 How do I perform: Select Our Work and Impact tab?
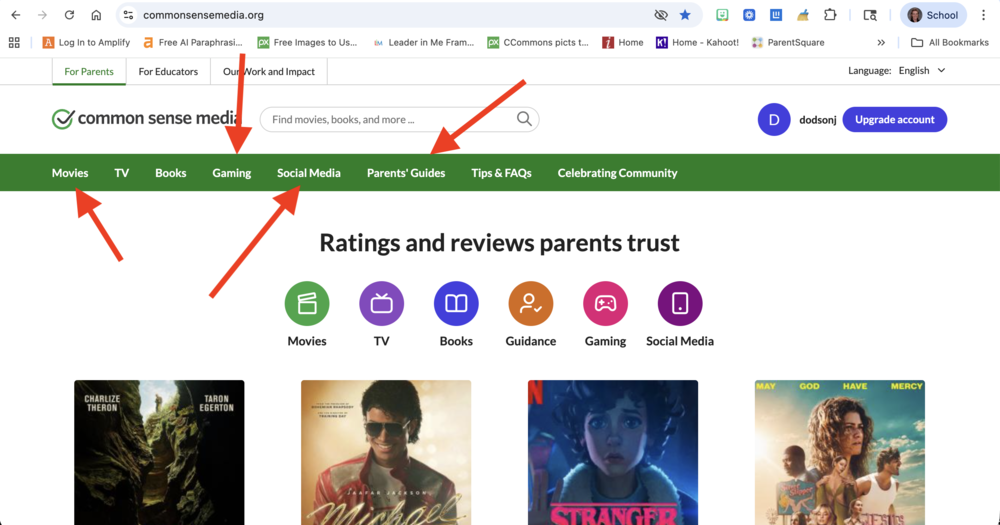coord(268,71)
